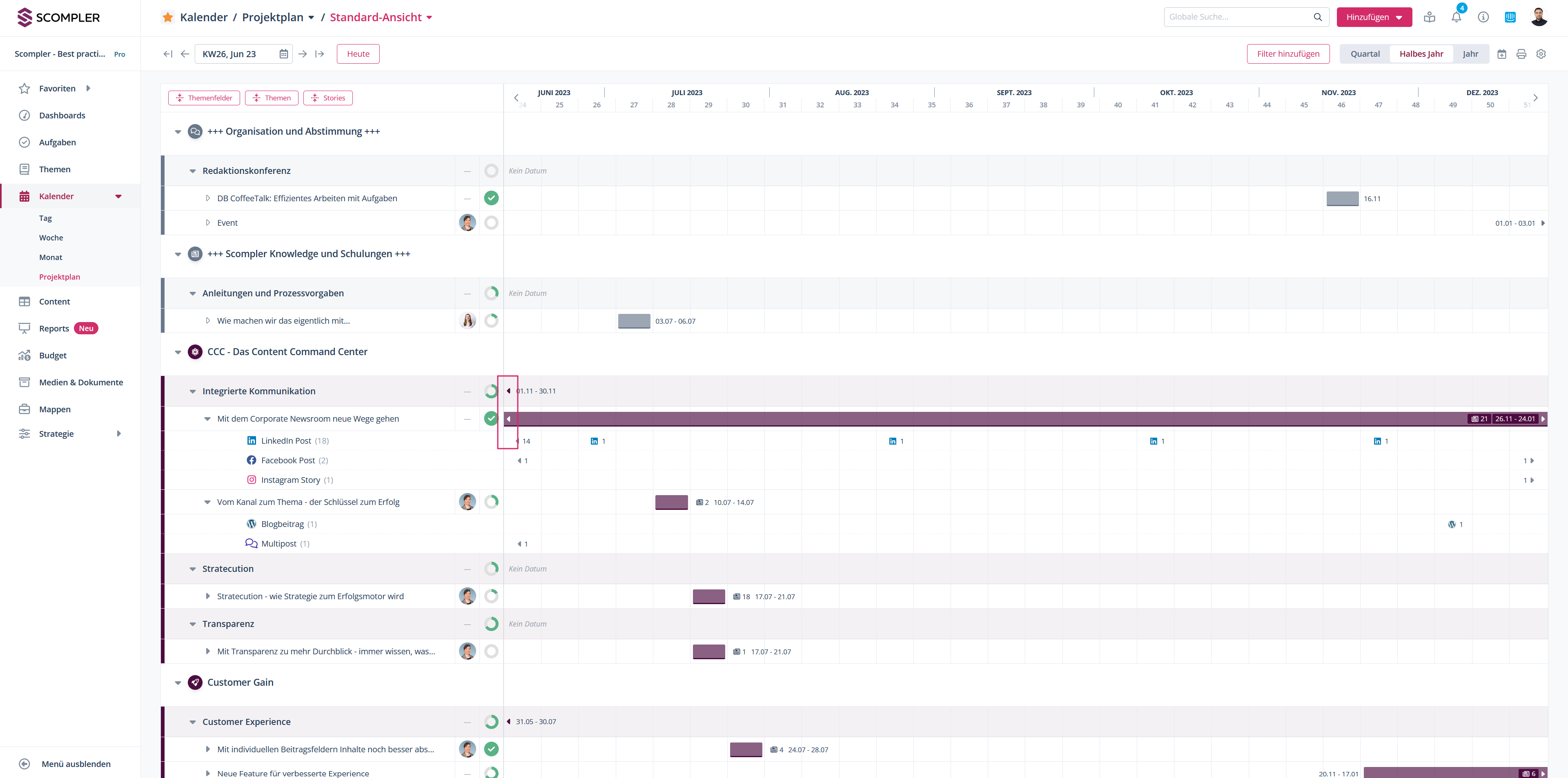
Task: Click the orange favorite star icon
Action: click(x=168, y=17)
